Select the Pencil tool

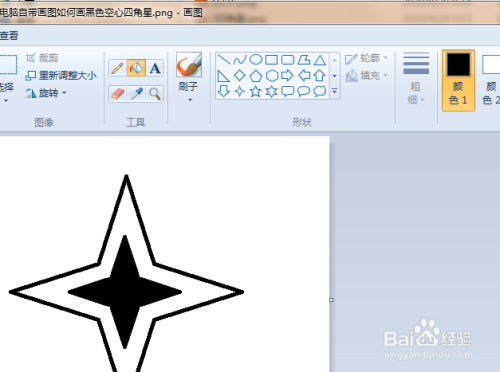[x=117, y=68]
